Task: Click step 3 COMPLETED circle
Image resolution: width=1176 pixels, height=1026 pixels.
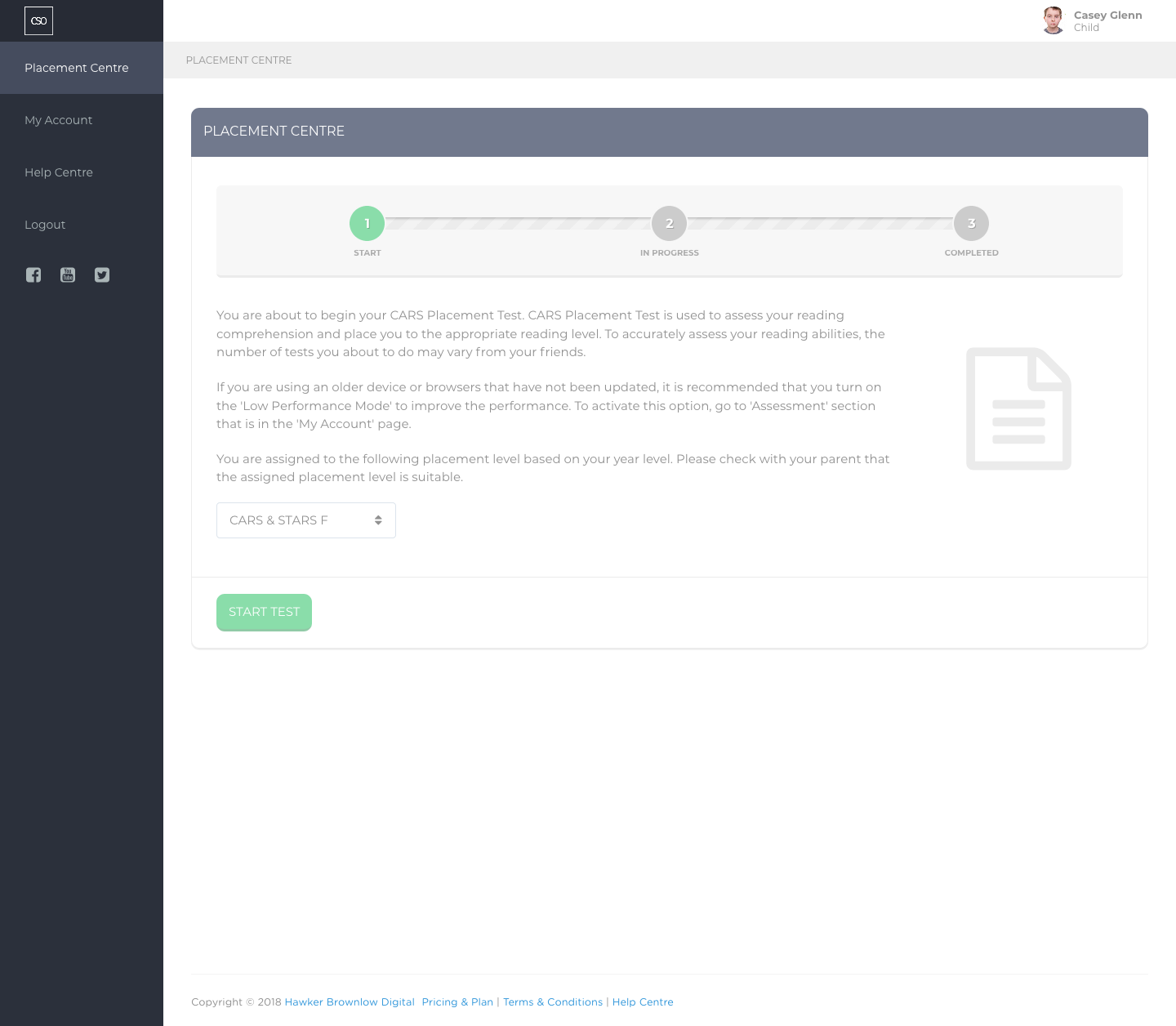Action: 972,223
